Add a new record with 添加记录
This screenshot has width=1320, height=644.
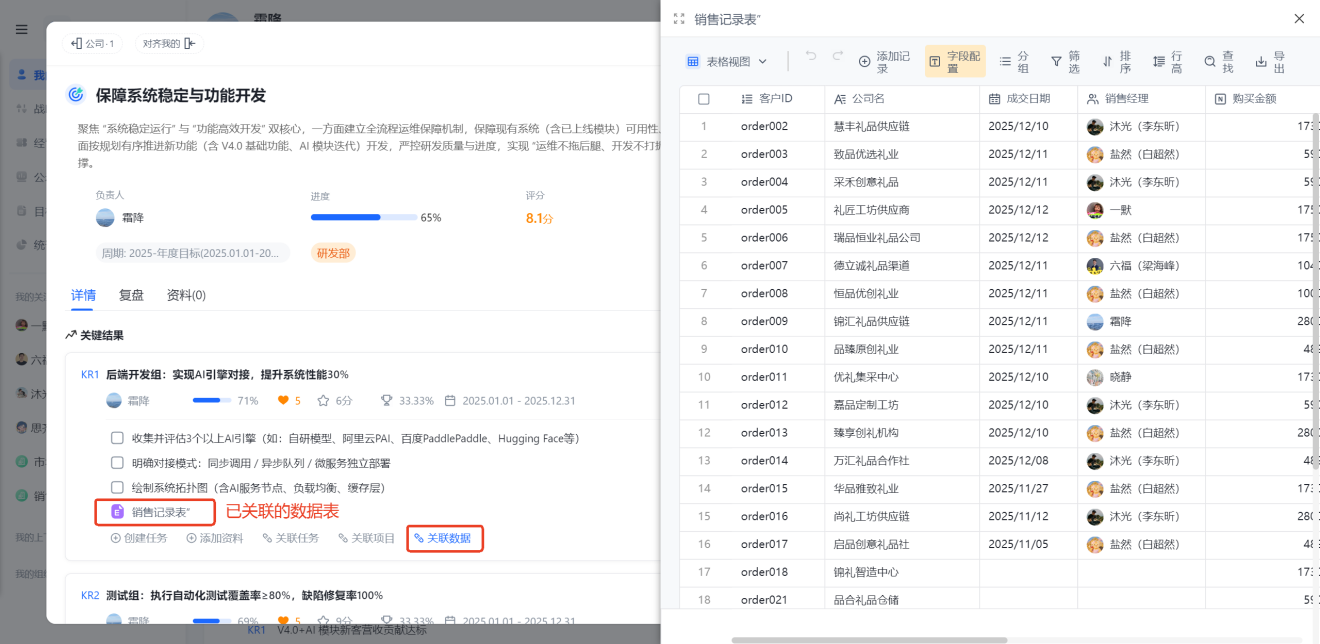coord(885,61)
